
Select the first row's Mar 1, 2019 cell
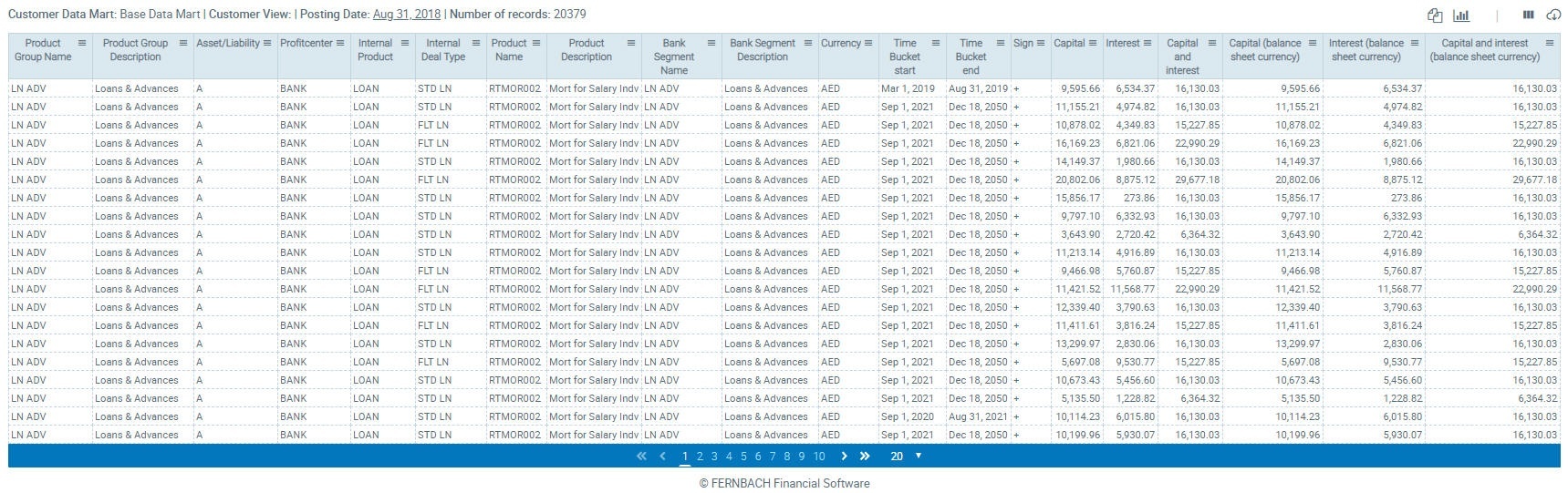908,89
